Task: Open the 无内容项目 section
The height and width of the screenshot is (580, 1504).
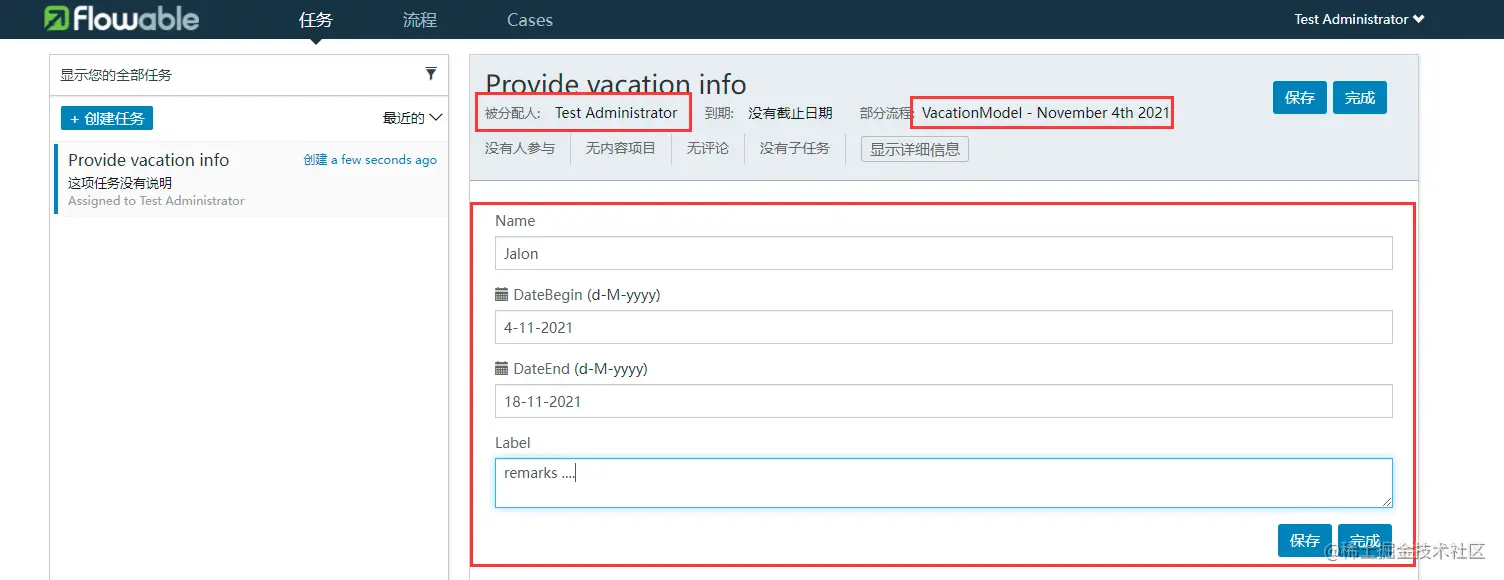Action: [621, 148]
